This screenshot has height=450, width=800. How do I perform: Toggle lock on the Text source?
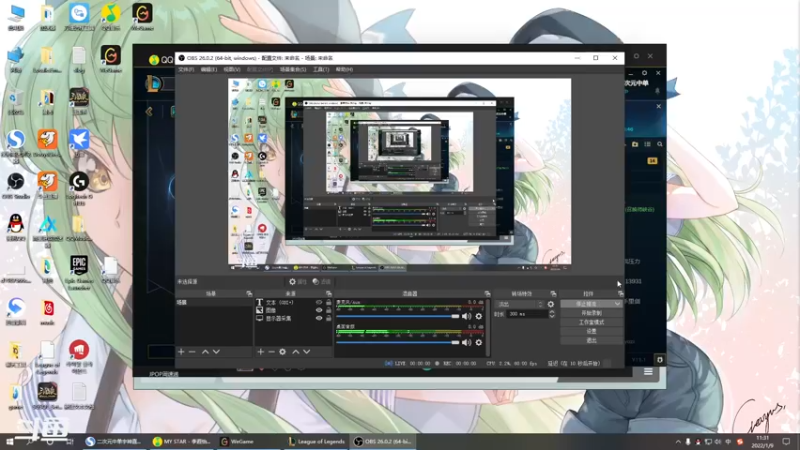tap(329, 303)
